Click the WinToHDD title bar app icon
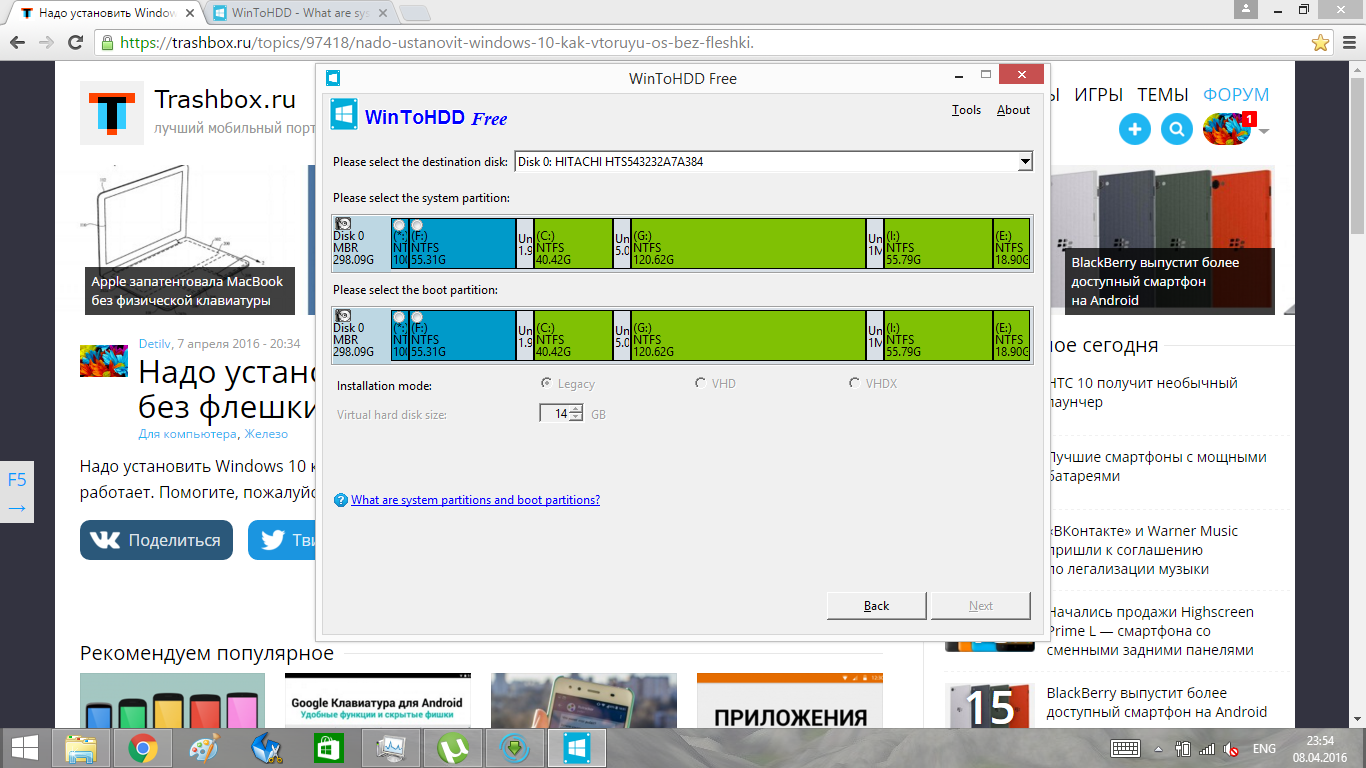This screenshot has width=1366, height=768. point(333,78)
